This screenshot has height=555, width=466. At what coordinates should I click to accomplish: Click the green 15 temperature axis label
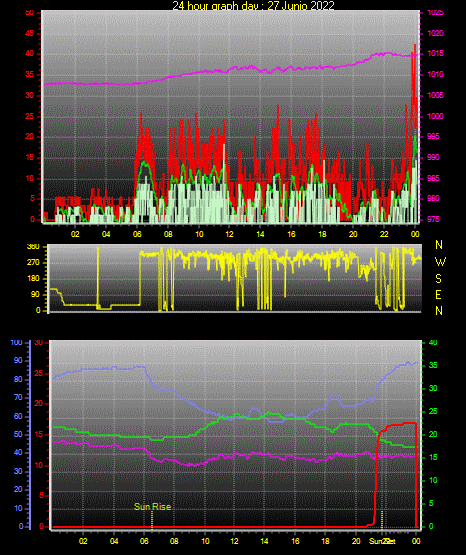tap(433, 458)
